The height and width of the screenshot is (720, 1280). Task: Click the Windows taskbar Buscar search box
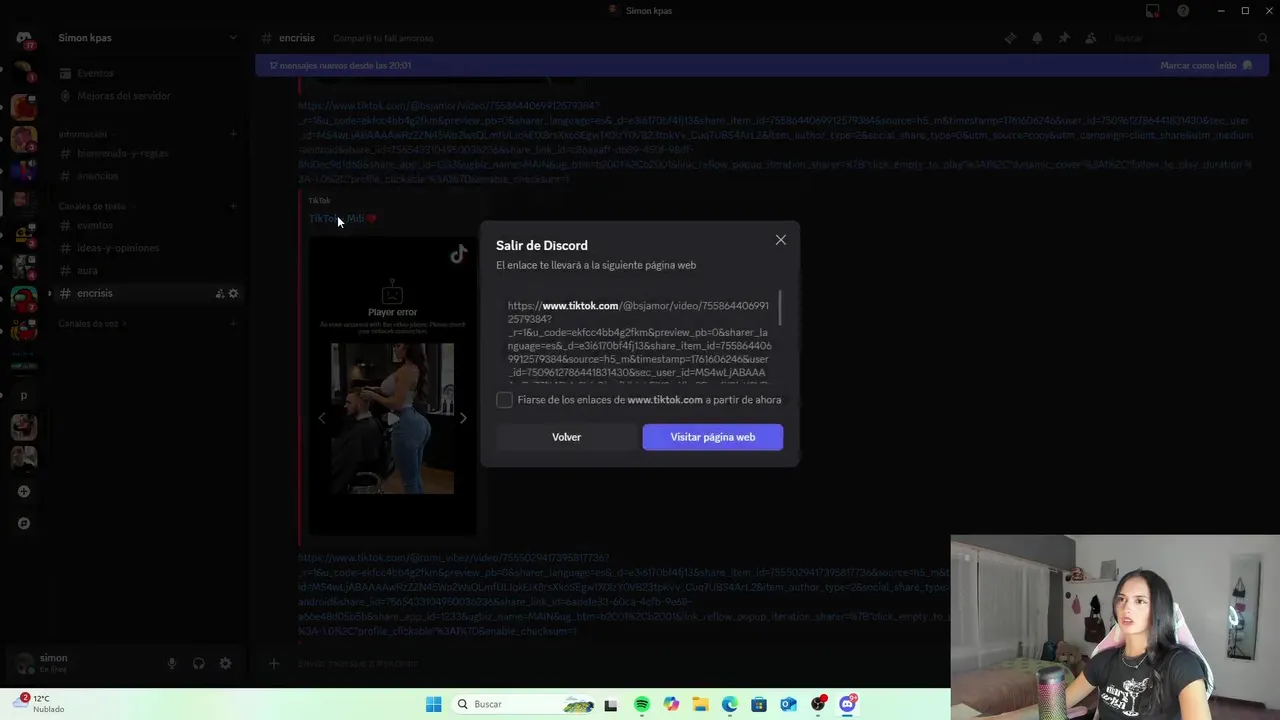(x=523, y=704)
